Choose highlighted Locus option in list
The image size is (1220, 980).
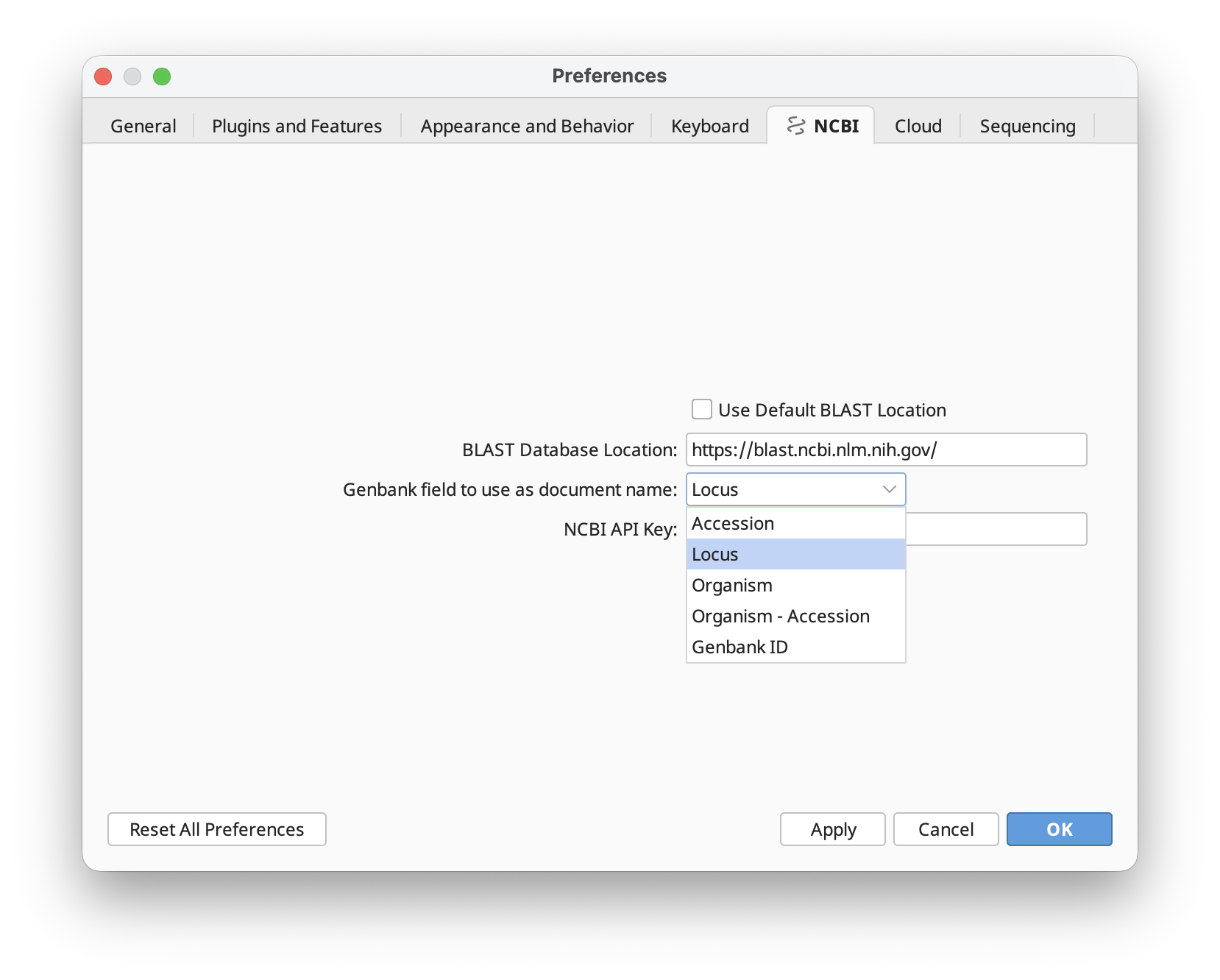795,554
